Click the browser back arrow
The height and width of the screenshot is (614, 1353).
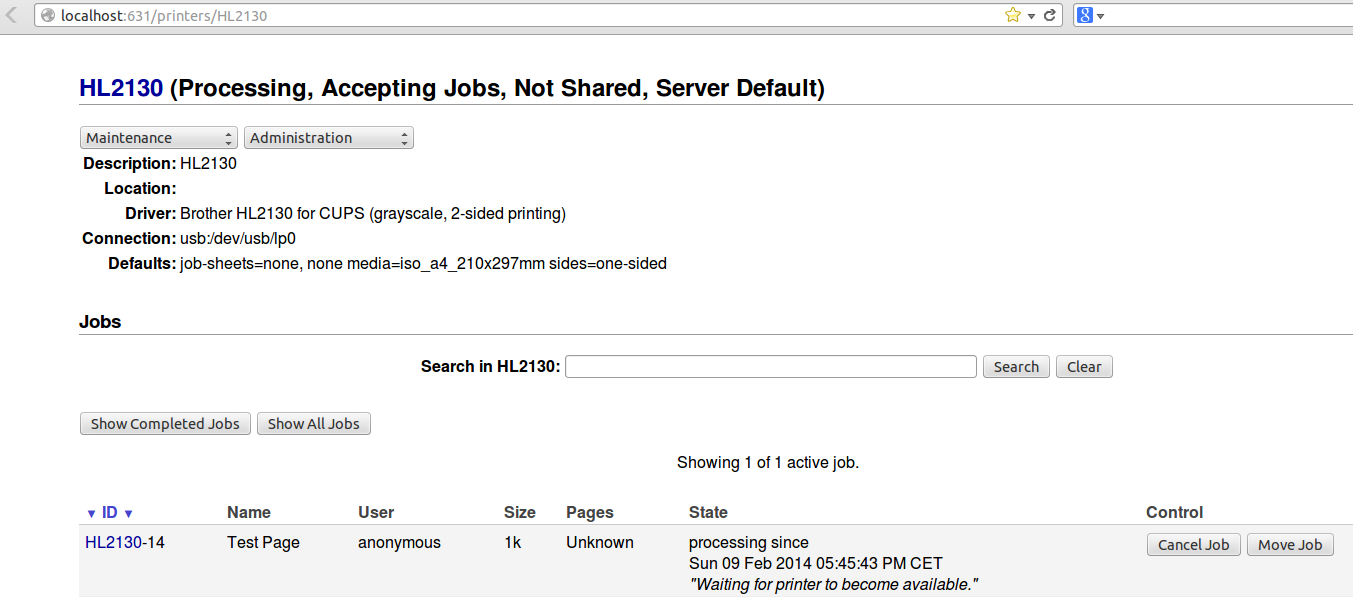coord(13,15)
